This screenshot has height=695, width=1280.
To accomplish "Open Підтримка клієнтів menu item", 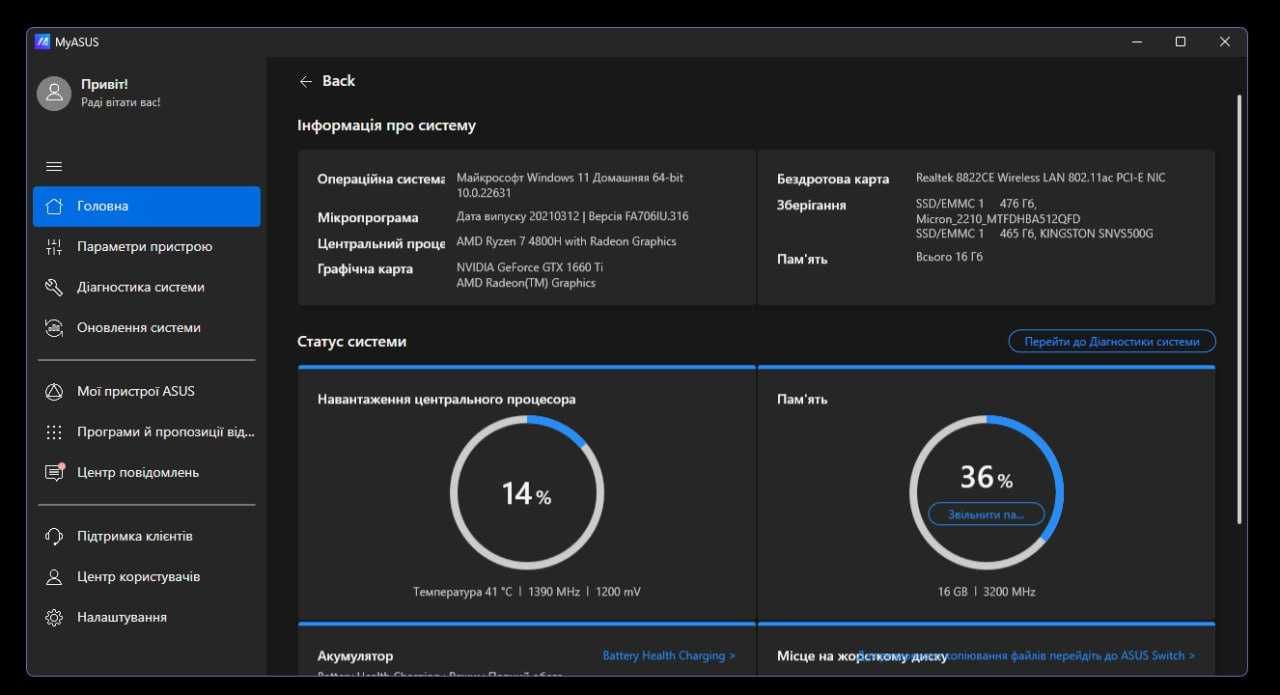I will pos(147,536).
